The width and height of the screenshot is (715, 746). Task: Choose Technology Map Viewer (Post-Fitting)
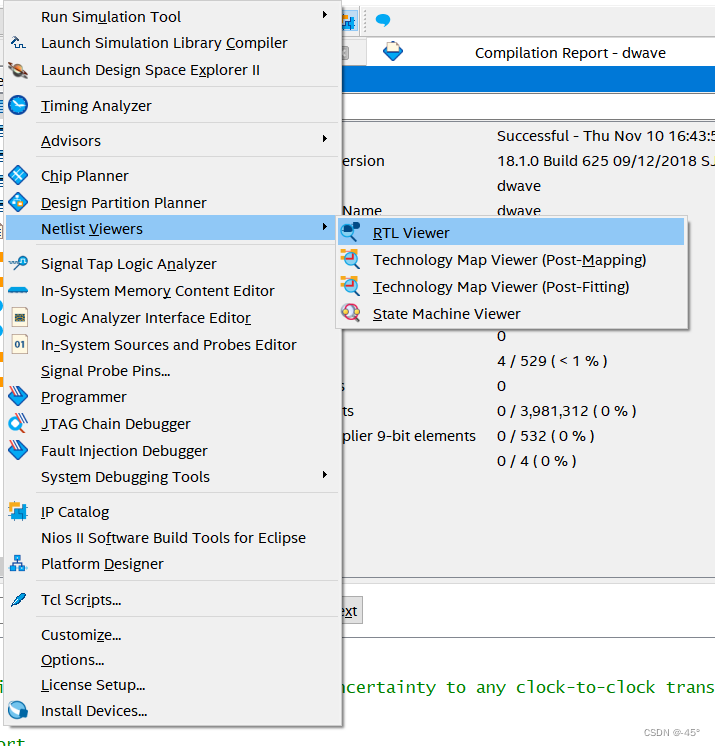pyautogui.click(x=511, y=287)
